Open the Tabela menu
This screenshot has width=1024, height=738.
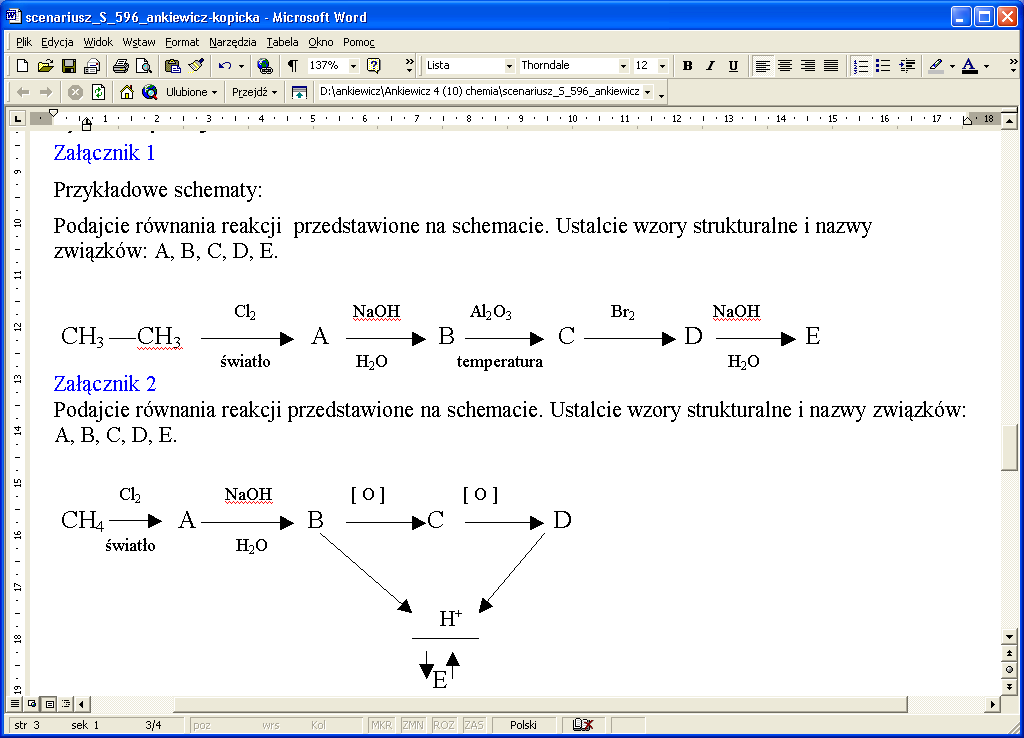point(282,42)
